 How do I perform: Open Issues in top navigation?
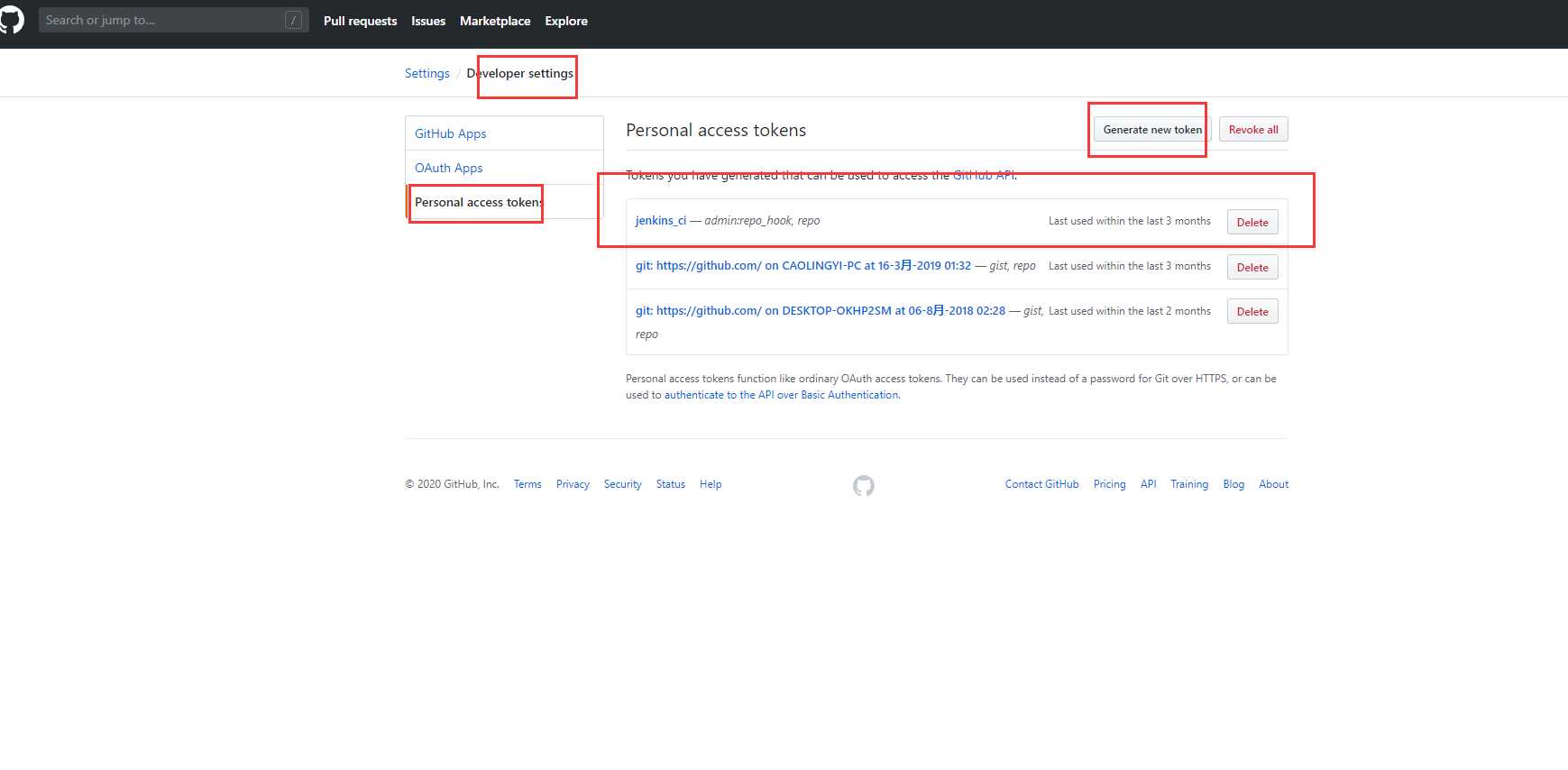coord(428,21)
